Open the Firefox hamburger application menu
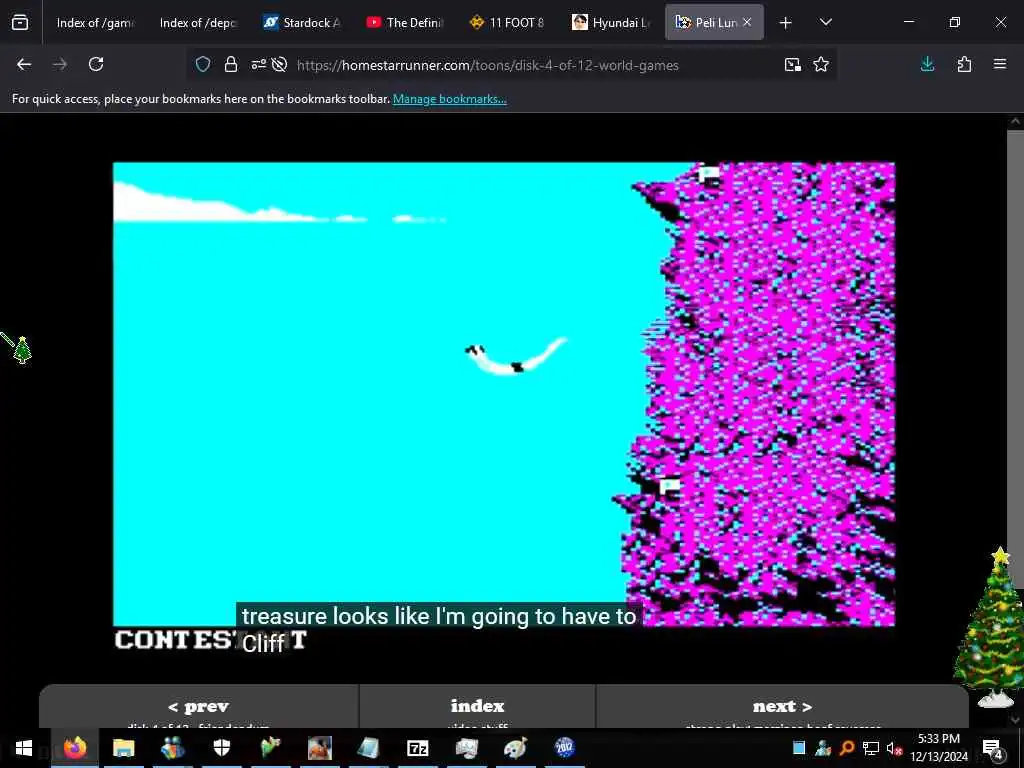This screenshot has height=768, width=1024. pos(1000,64)
